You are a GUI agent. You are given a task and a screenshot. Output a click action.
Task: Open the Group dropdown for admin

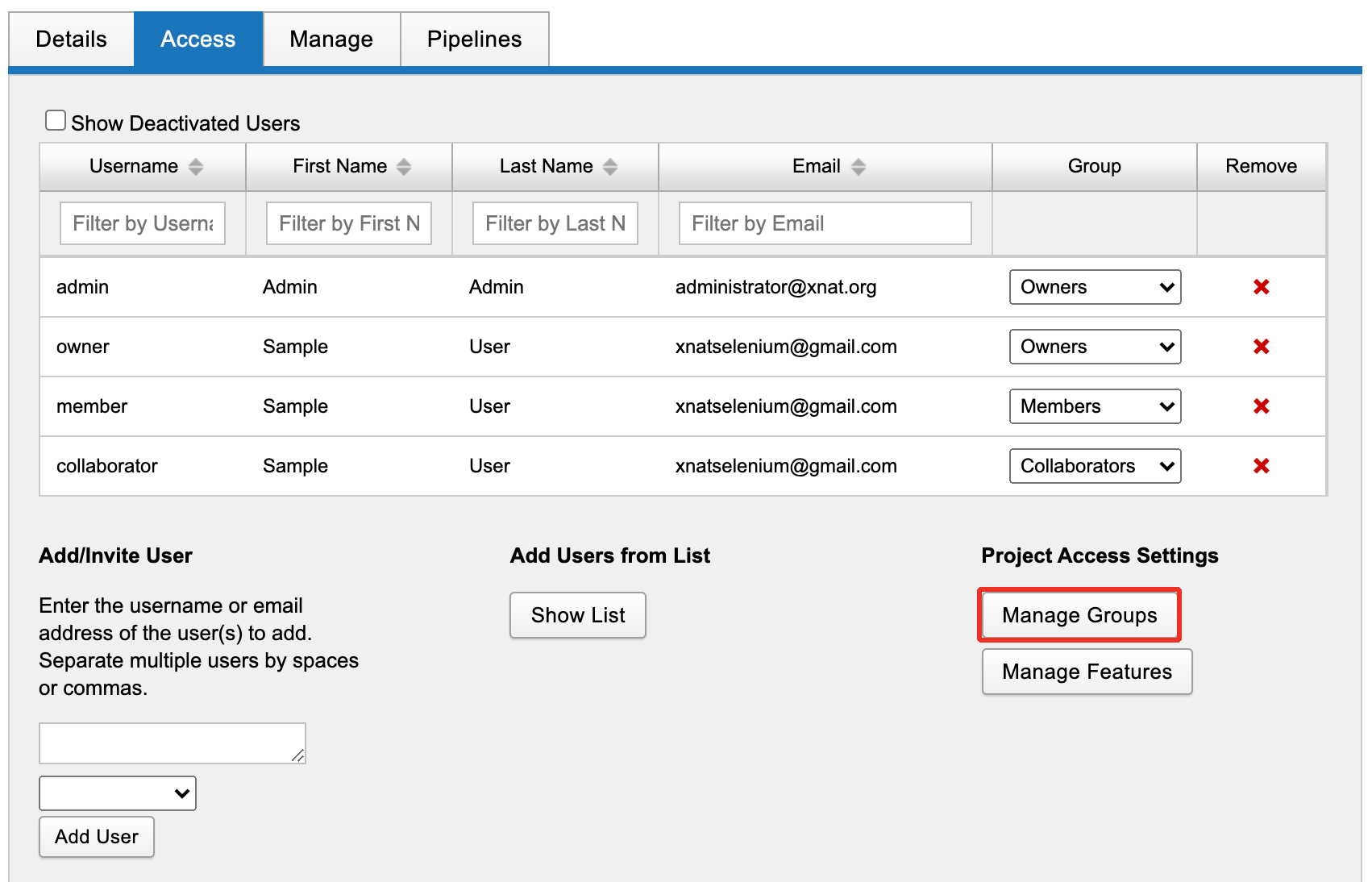(x=1094, y=287)
